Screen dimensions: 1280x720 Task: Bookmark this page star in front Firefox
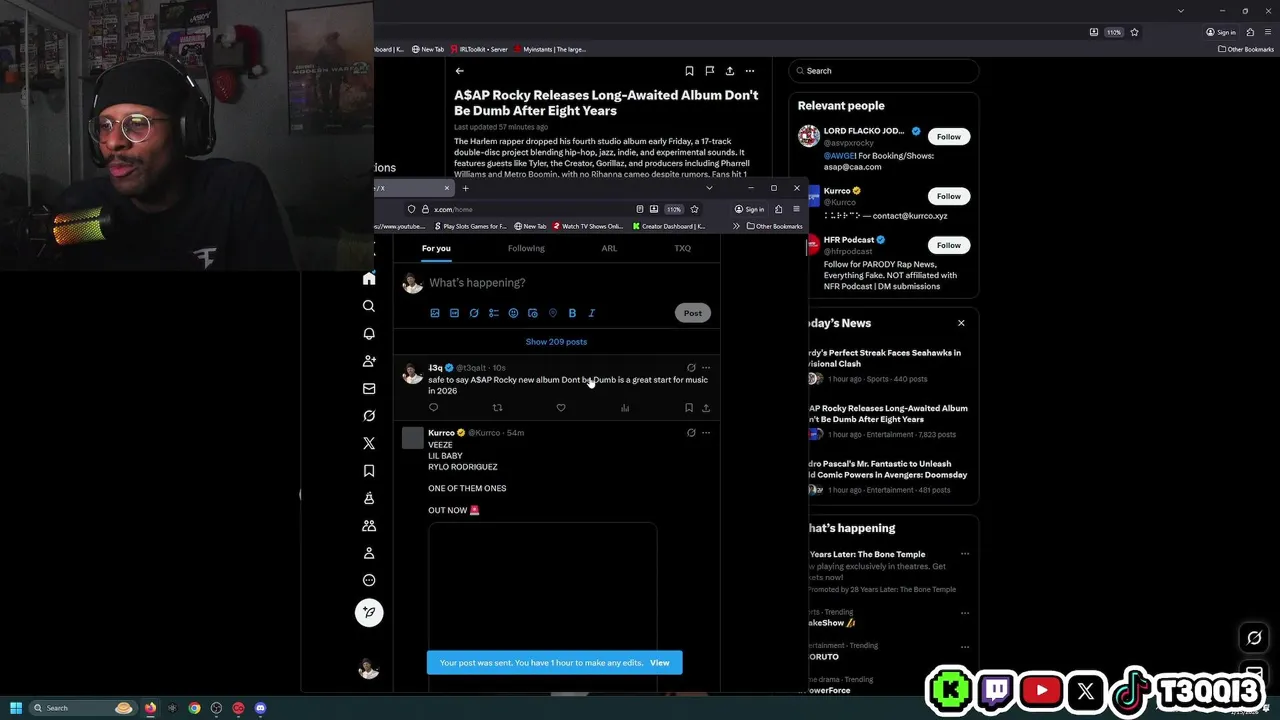click(x=694, y=209)
